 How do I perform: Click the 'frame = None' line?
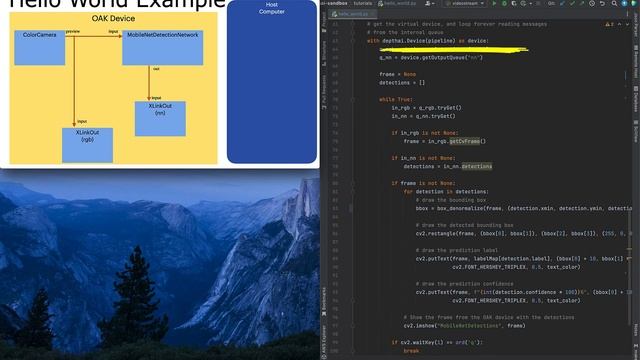(398, 74)
